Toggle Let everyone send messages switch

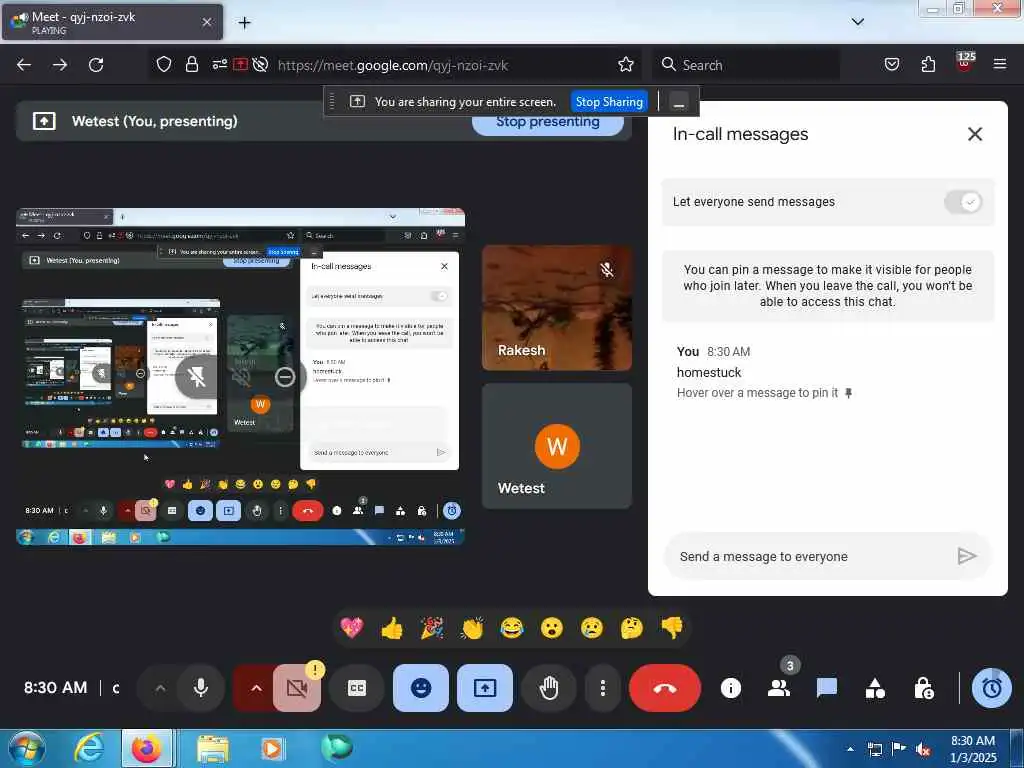pyautogui.click(x=963, y=202)
